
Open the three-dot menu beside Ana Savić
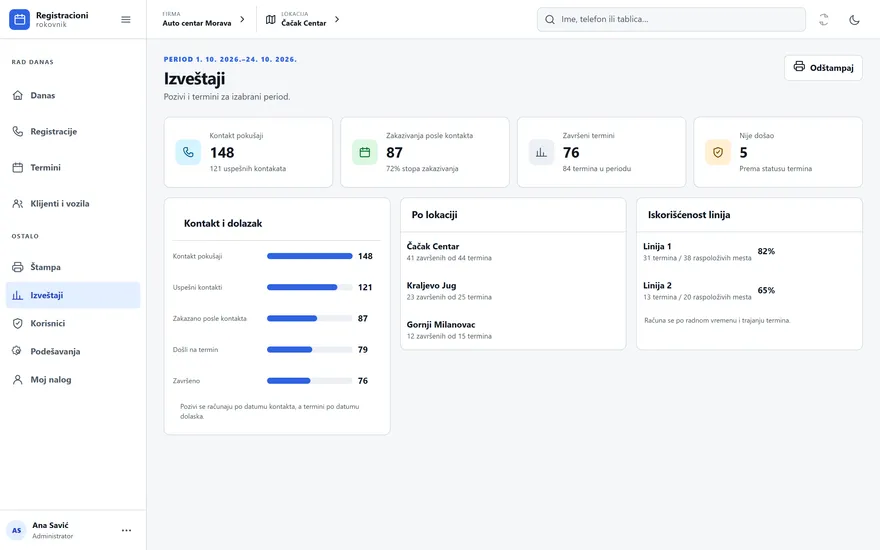click(126, 530)
